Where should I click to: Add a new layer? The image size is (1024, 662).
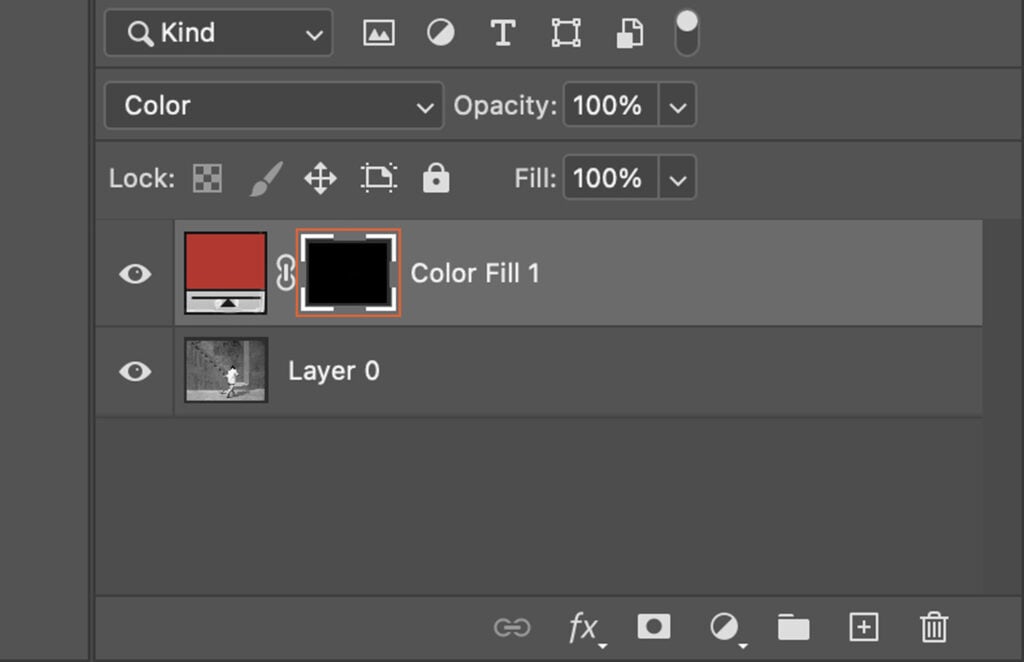point(863,627)
